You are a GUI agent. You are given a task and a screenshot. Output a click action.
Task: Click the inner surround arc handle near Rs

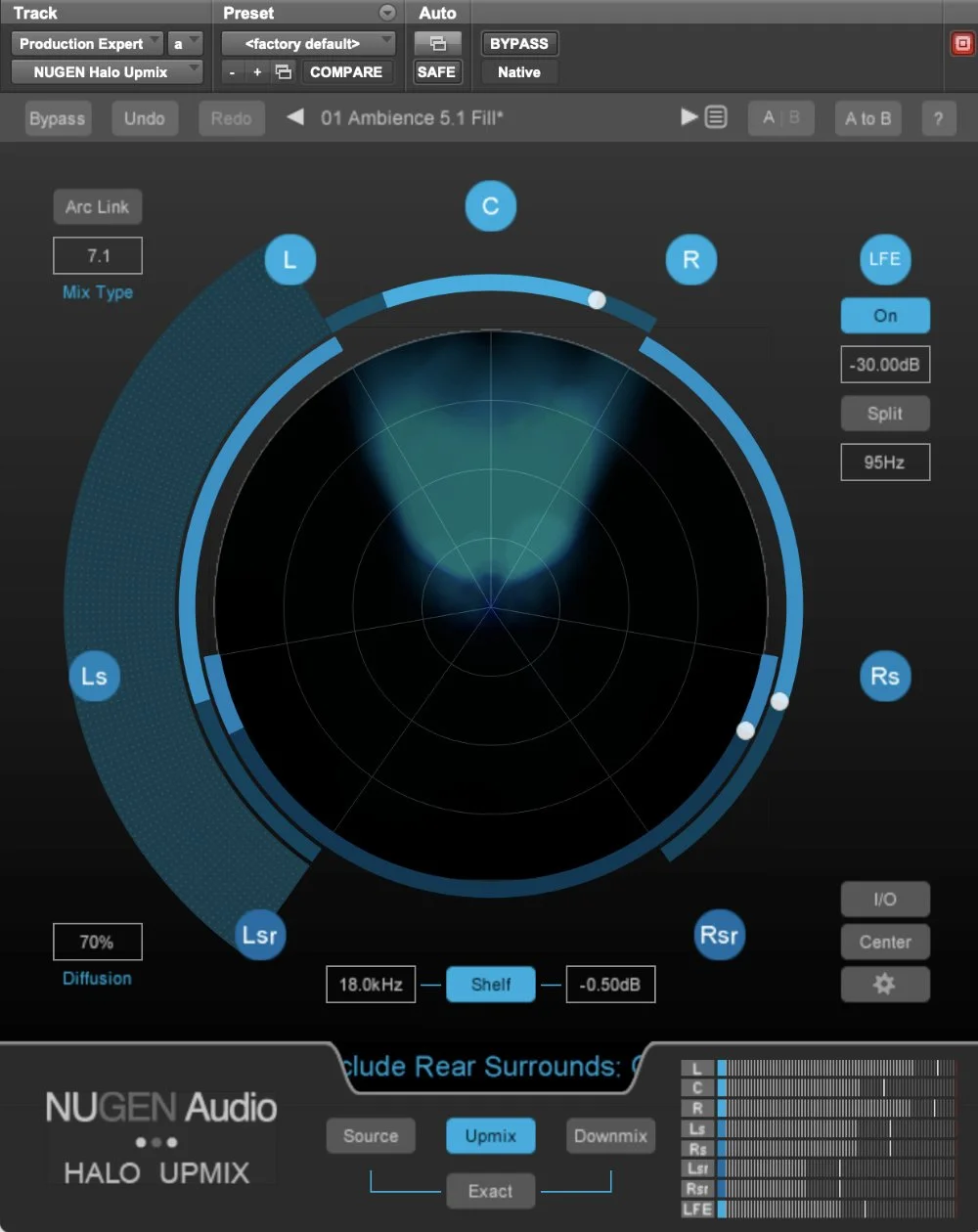click(745, 729)
